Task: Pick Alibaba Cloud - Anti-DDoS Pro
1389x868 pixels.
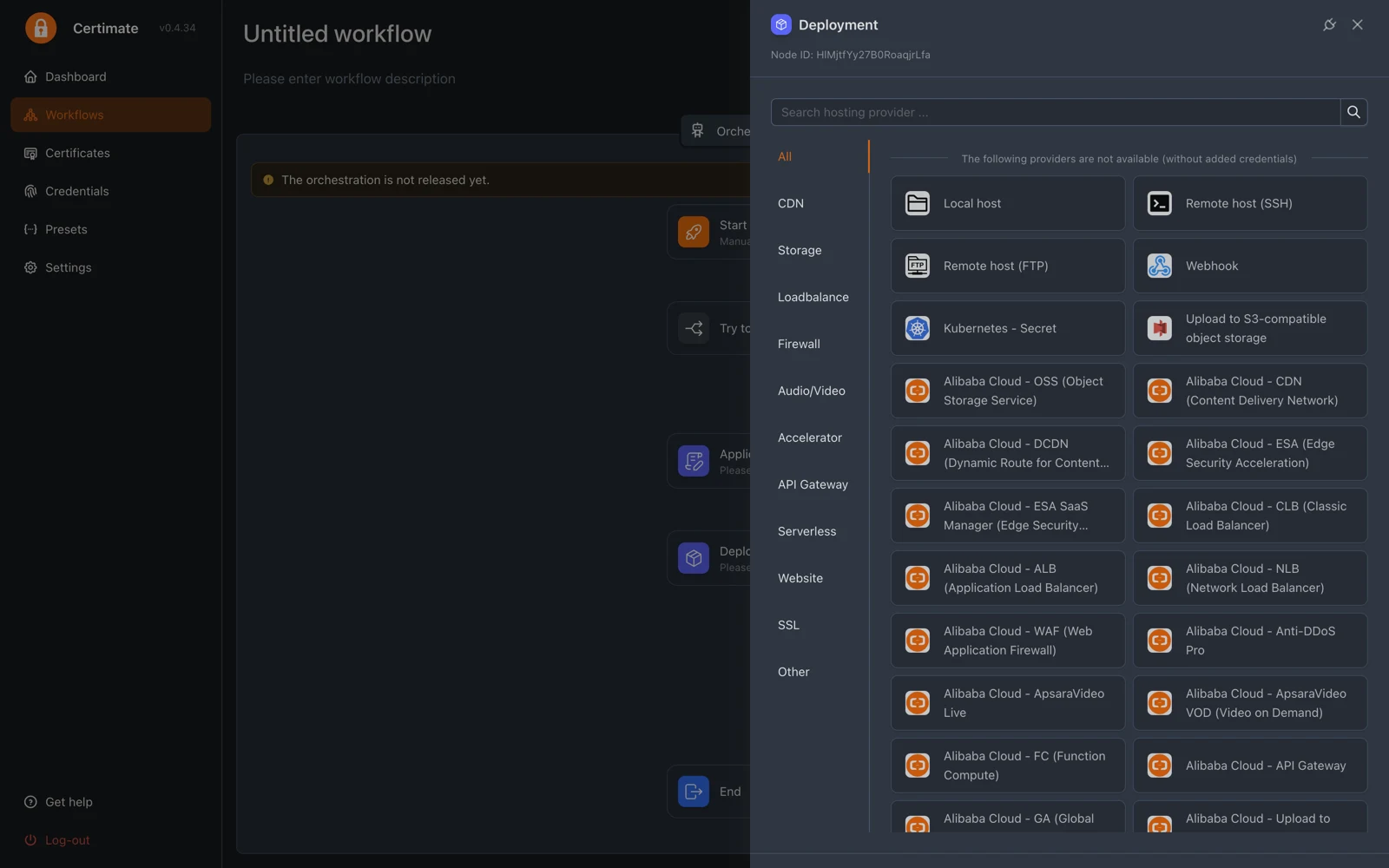Action: point(1250,641)
